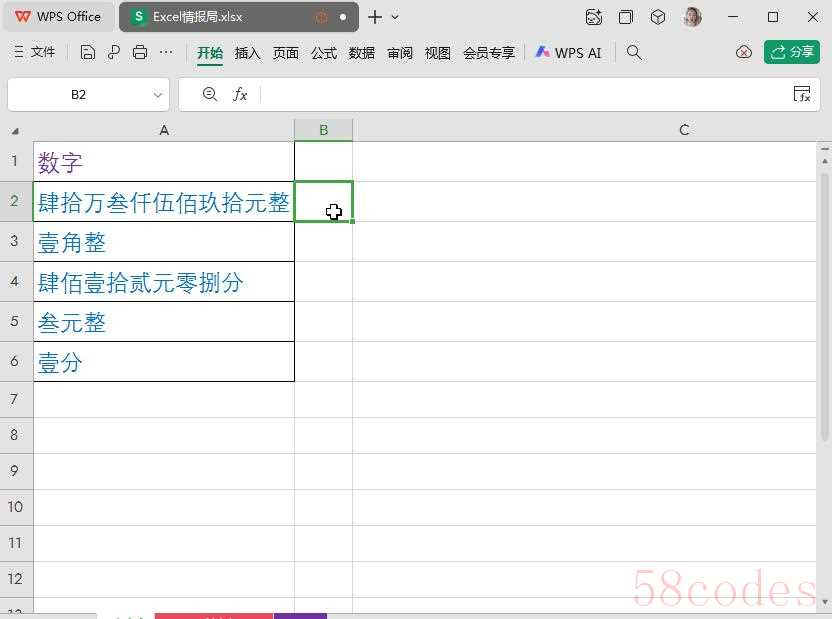Open the 文件 menu
This screenshot has height=619, width=832.
[35, 52]
